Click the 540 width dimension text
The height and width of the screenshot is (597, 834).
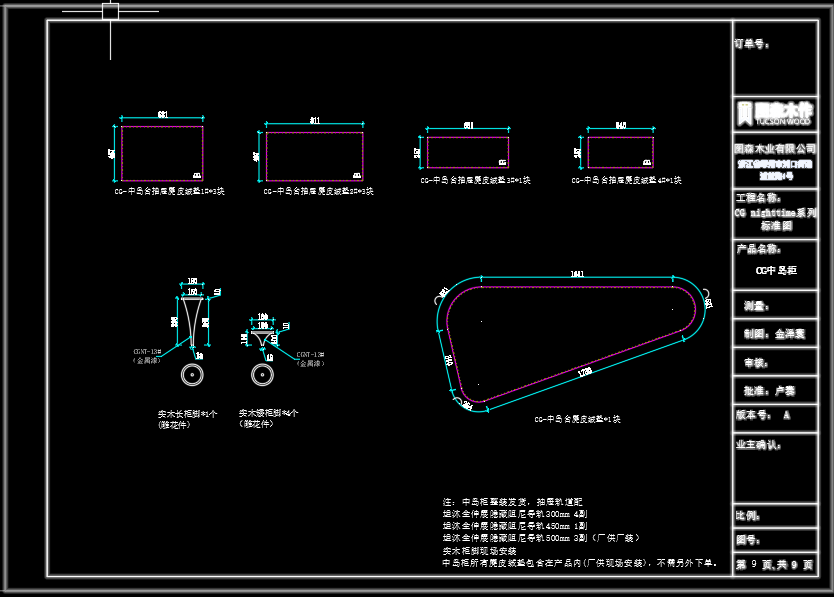coord(620,125)
